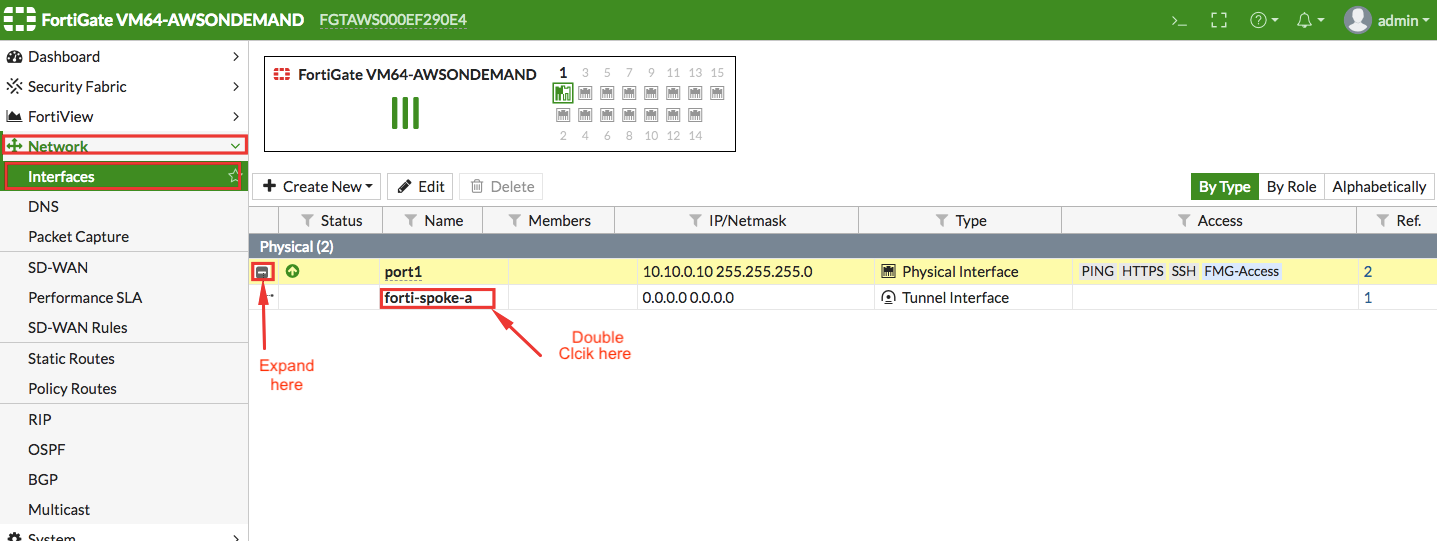
Task: Open the admin user menu
Action: click(x=1388, y=20)
